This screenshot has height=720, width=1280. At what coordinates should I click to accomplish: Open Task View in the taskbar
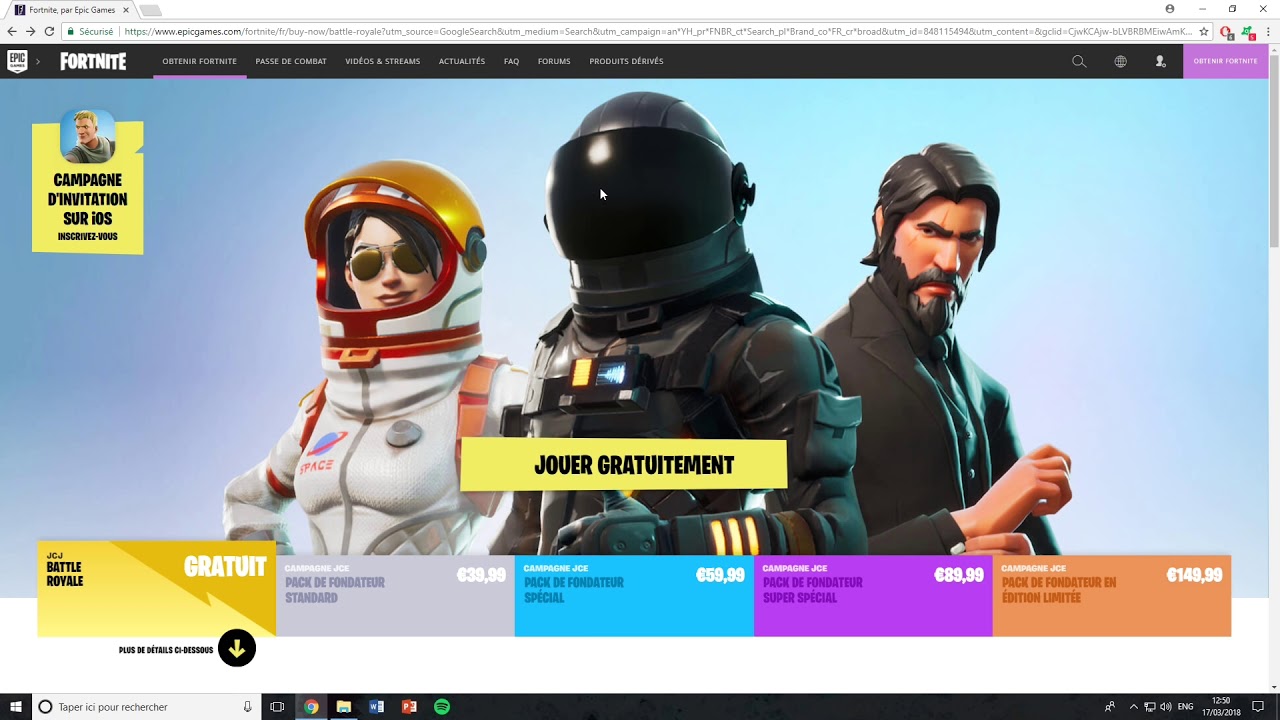point(277,707)
